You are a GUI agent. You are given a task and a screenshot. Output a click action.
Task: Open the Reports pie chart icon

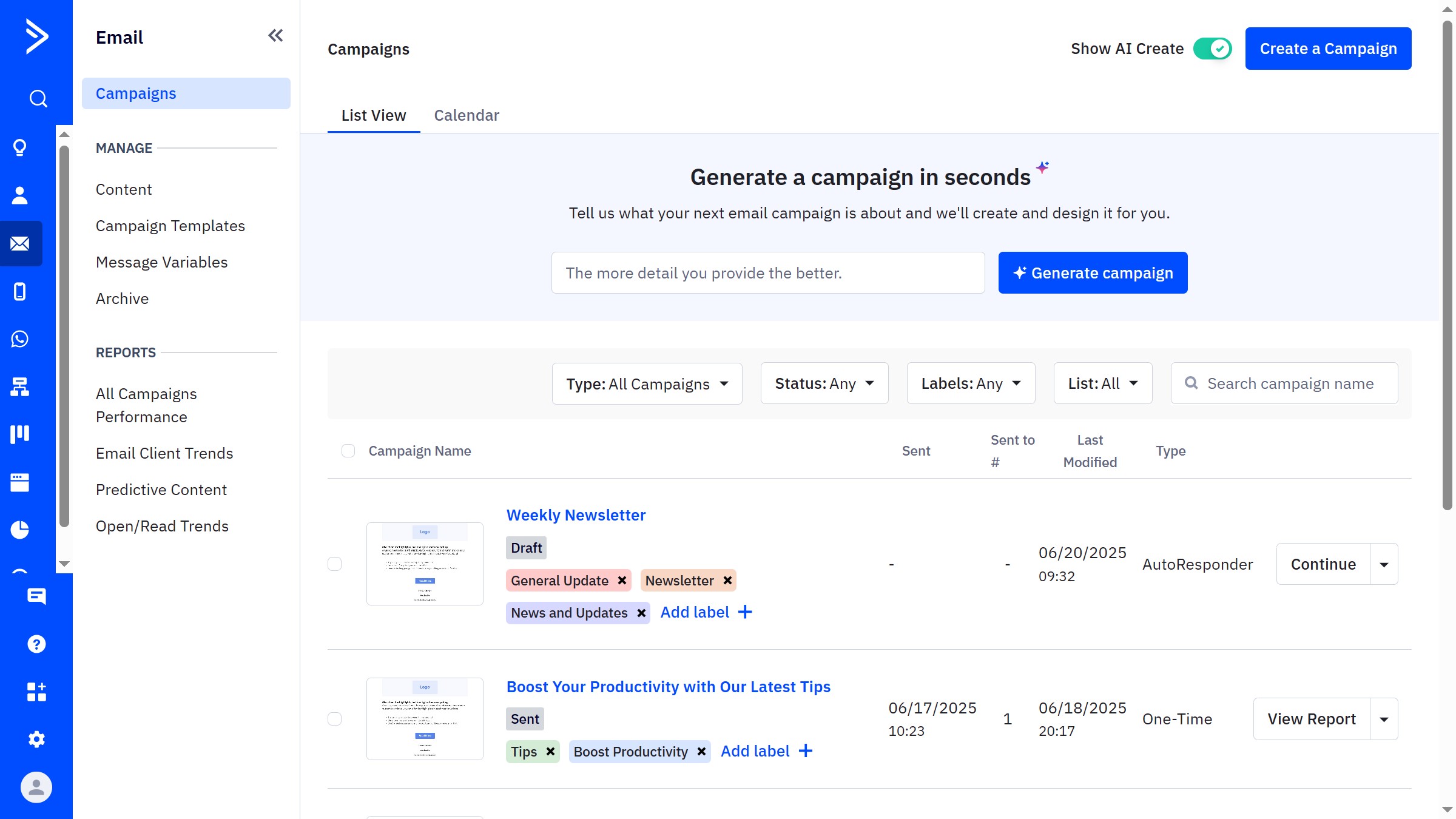point(20,530)
